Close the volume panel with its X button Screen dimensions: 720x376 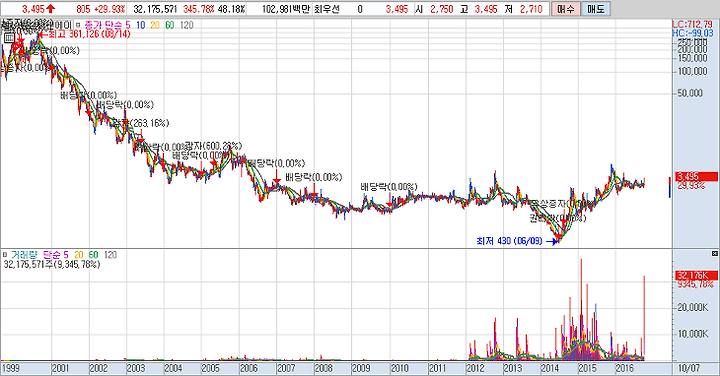[714, 253]
